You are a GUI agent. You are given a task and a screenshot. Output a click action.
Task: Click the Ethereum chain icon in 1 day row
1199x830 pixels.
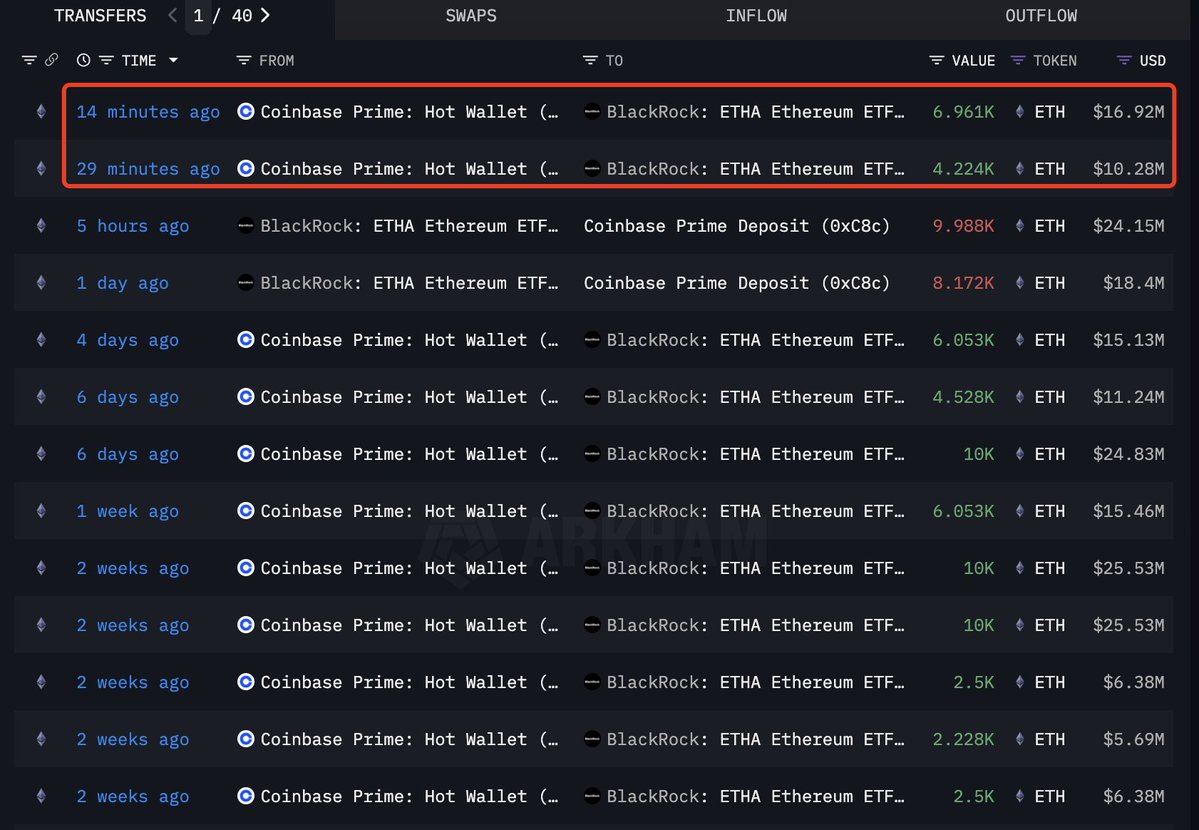coord(41,283)
